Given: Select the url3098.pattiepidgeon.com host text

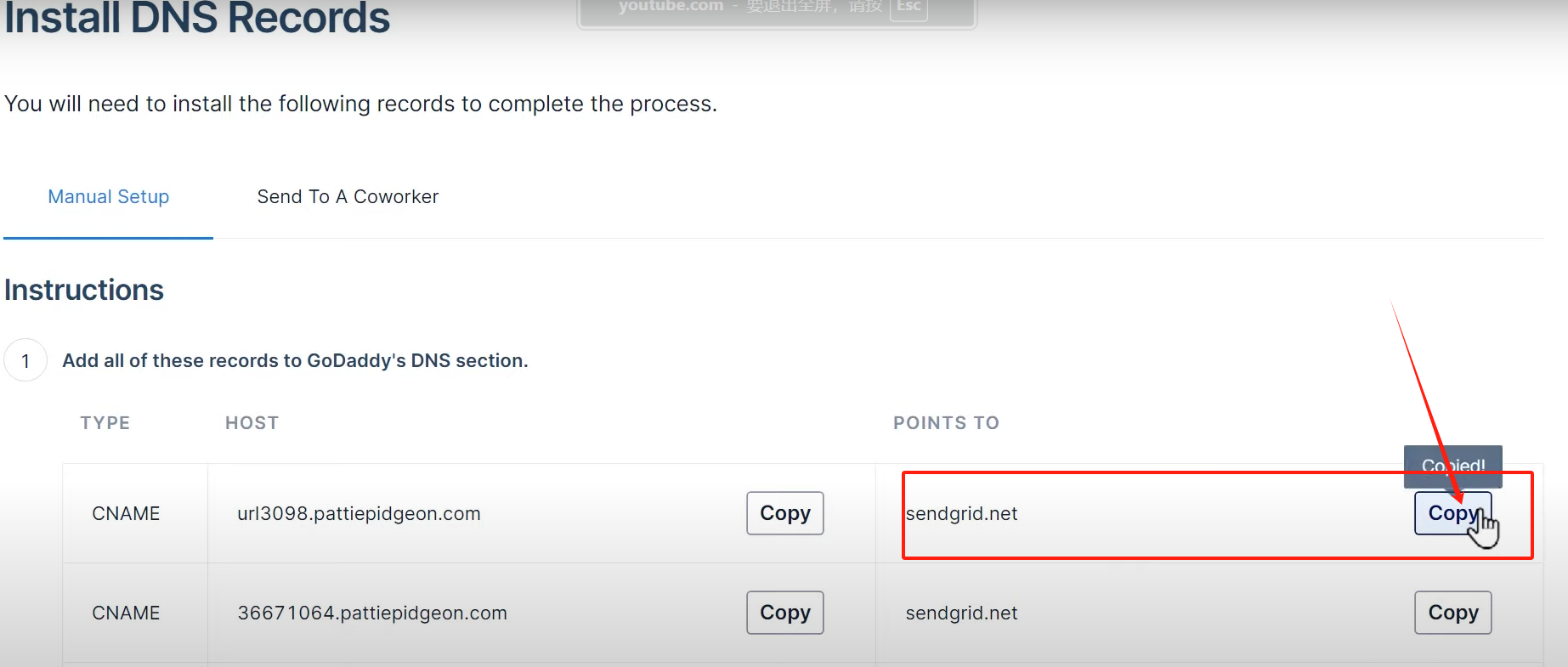Looking at the screenshot, I should [x=359, y=513].
